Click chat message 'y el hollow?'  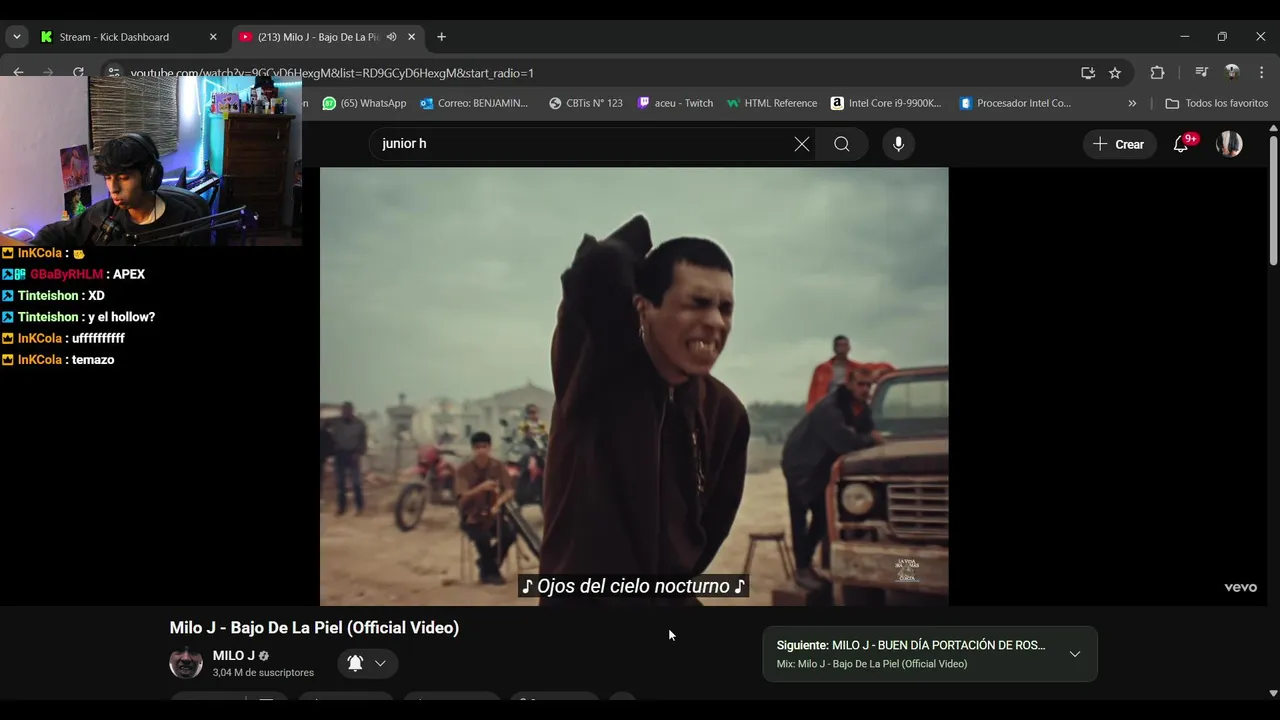(121, 317)
